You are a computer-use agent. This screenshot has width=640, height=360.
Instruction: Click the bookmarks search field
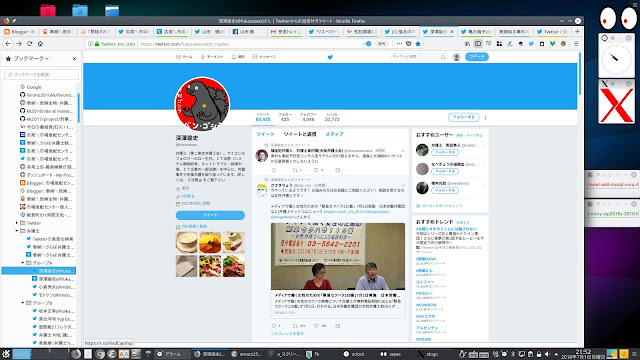tap(41, 74)
